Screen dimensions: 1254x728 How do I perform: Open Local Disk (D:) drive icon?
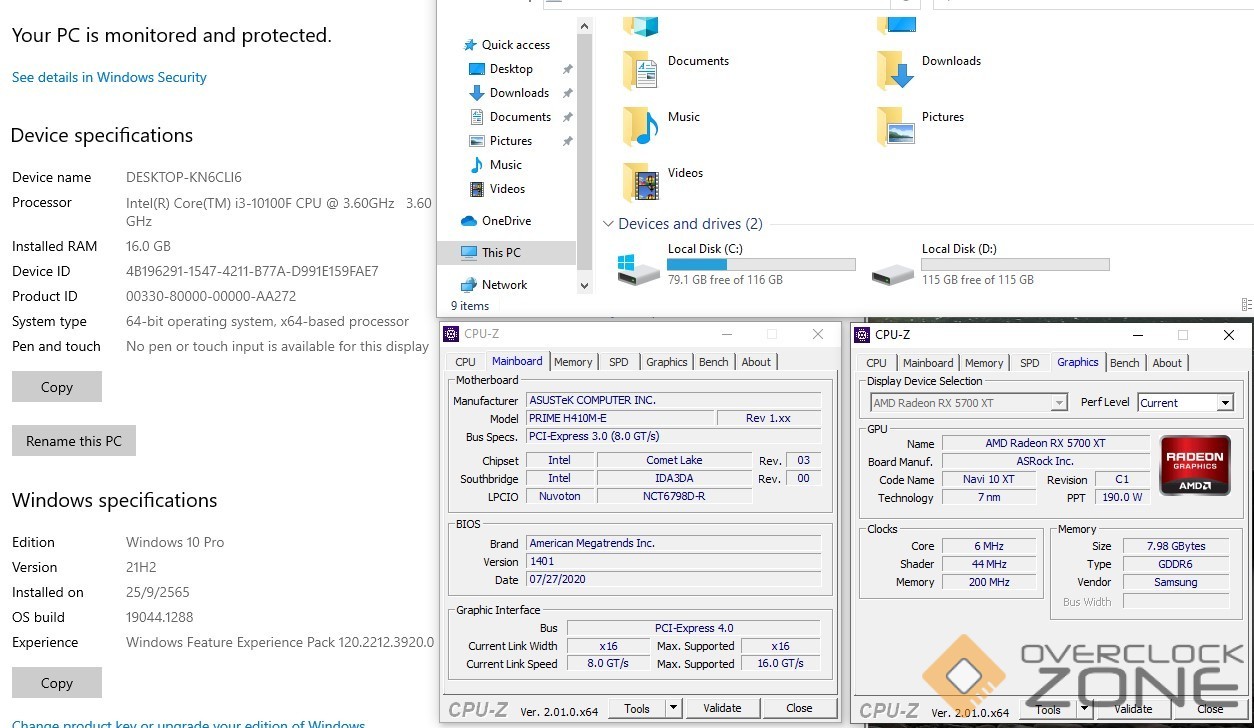pyautogui.click(x=892, y=269)
